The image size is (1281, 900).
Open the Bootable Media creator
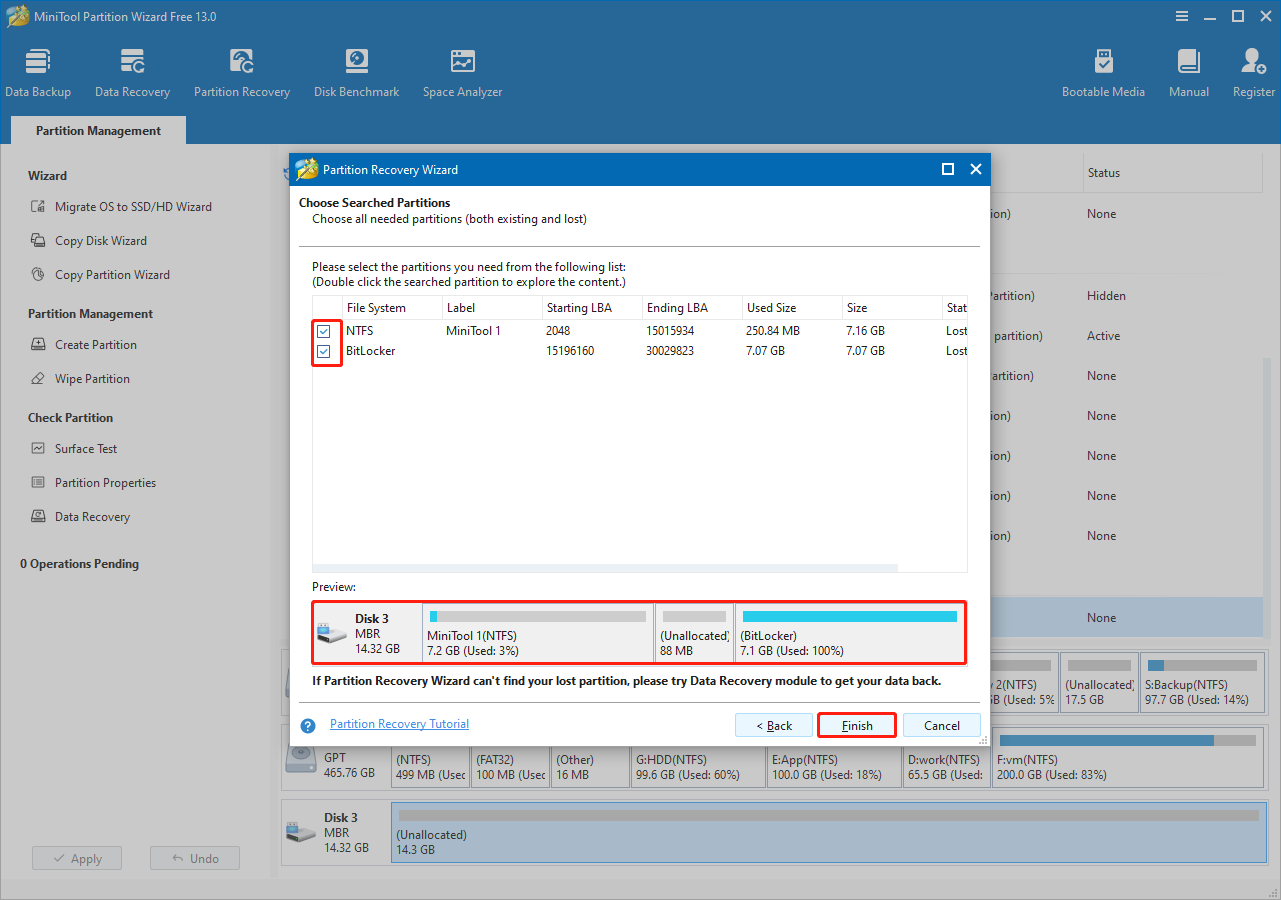click(x=1103, y=70)
